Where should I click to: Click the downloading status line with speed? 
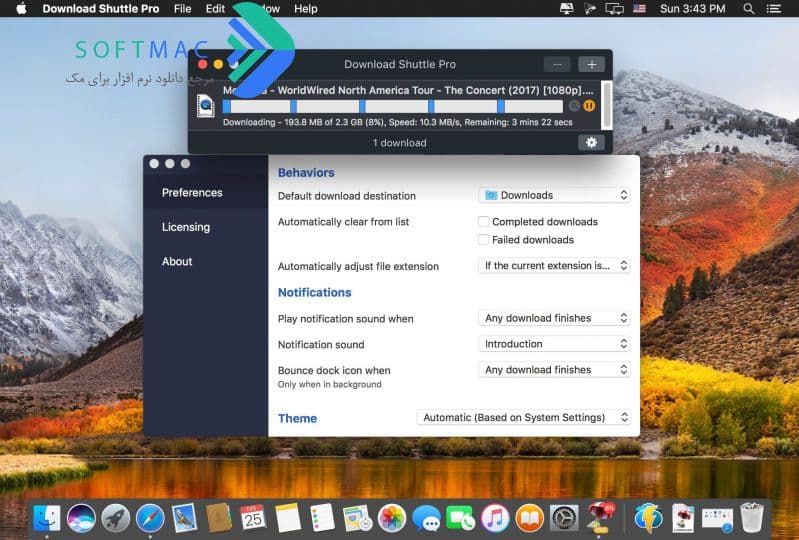(397, 122)
